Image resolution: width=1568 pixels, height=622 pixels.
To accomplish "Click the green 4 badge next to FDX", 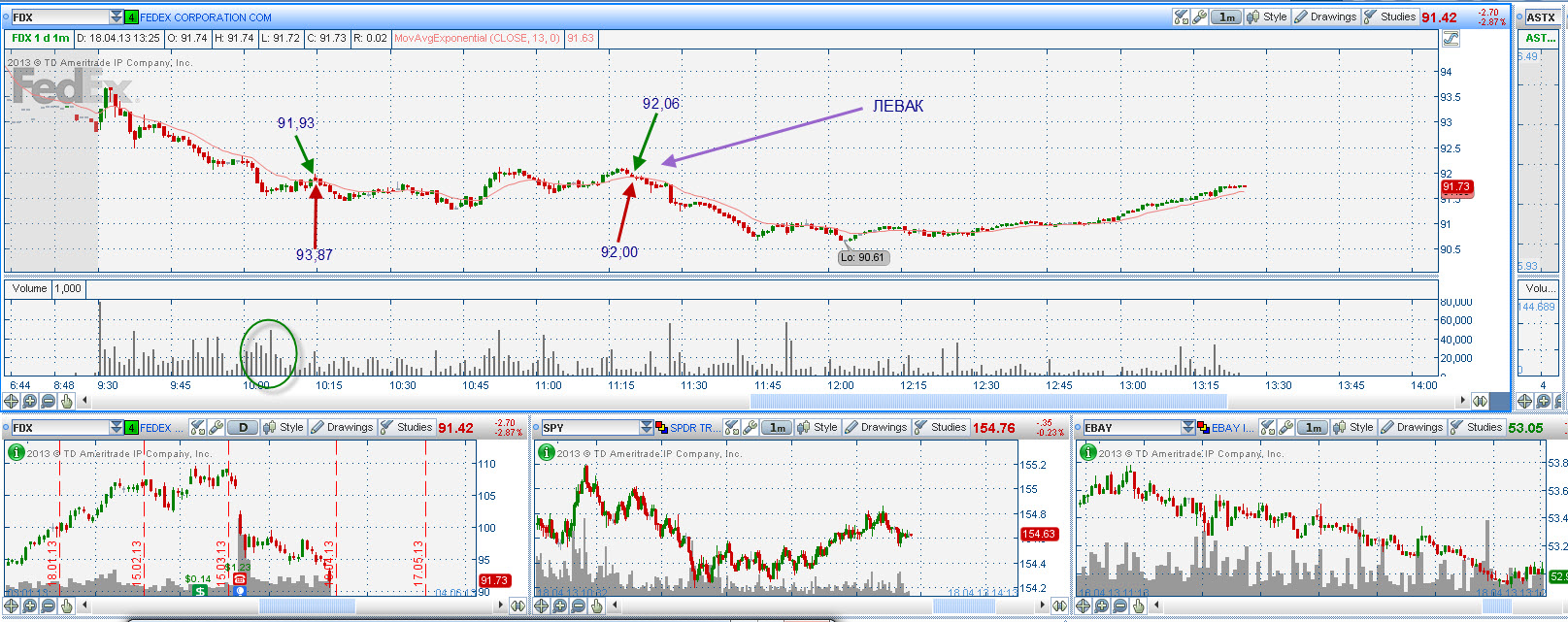I will click(x=131, y=17).
